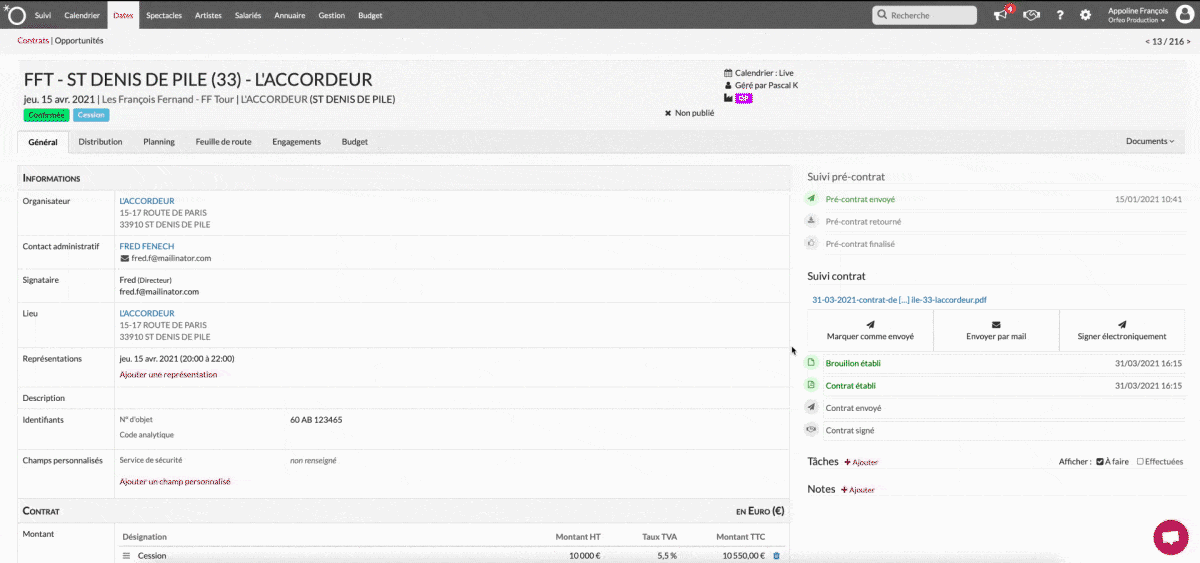Click 'Signer électroniquement' button
The image size is (1200, 563).
pyautogui.click(x=1121, y=330)
